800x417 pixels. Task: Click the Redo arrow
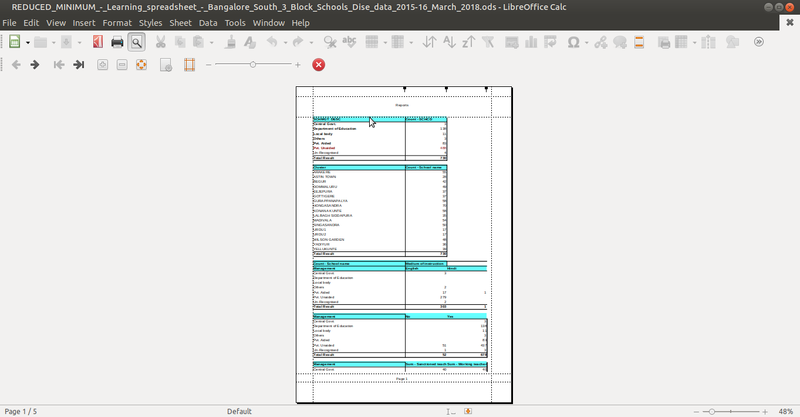(x=298, y=42)
